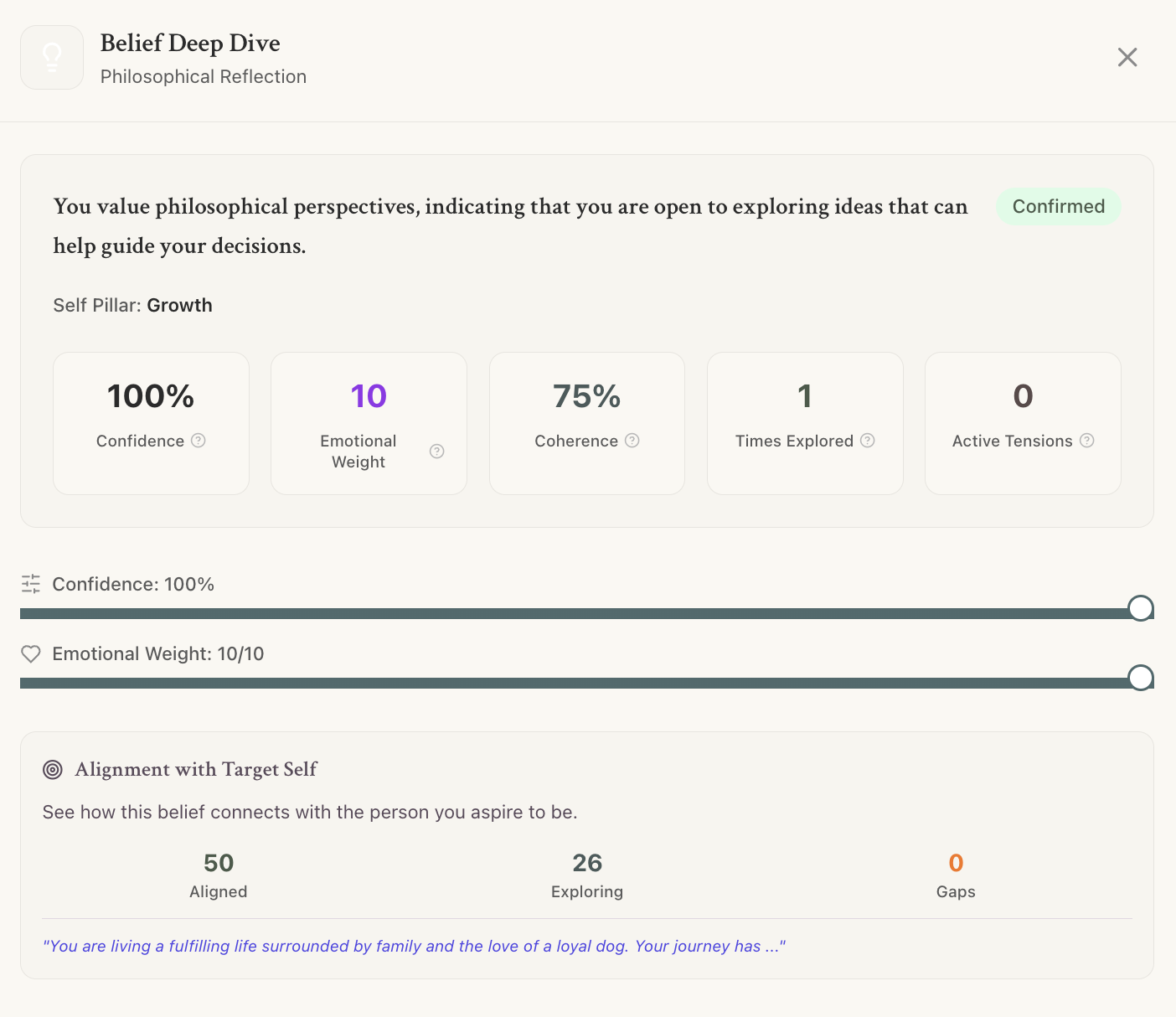Click the Emotional Weight slider handle

[x=1140, y=678]
